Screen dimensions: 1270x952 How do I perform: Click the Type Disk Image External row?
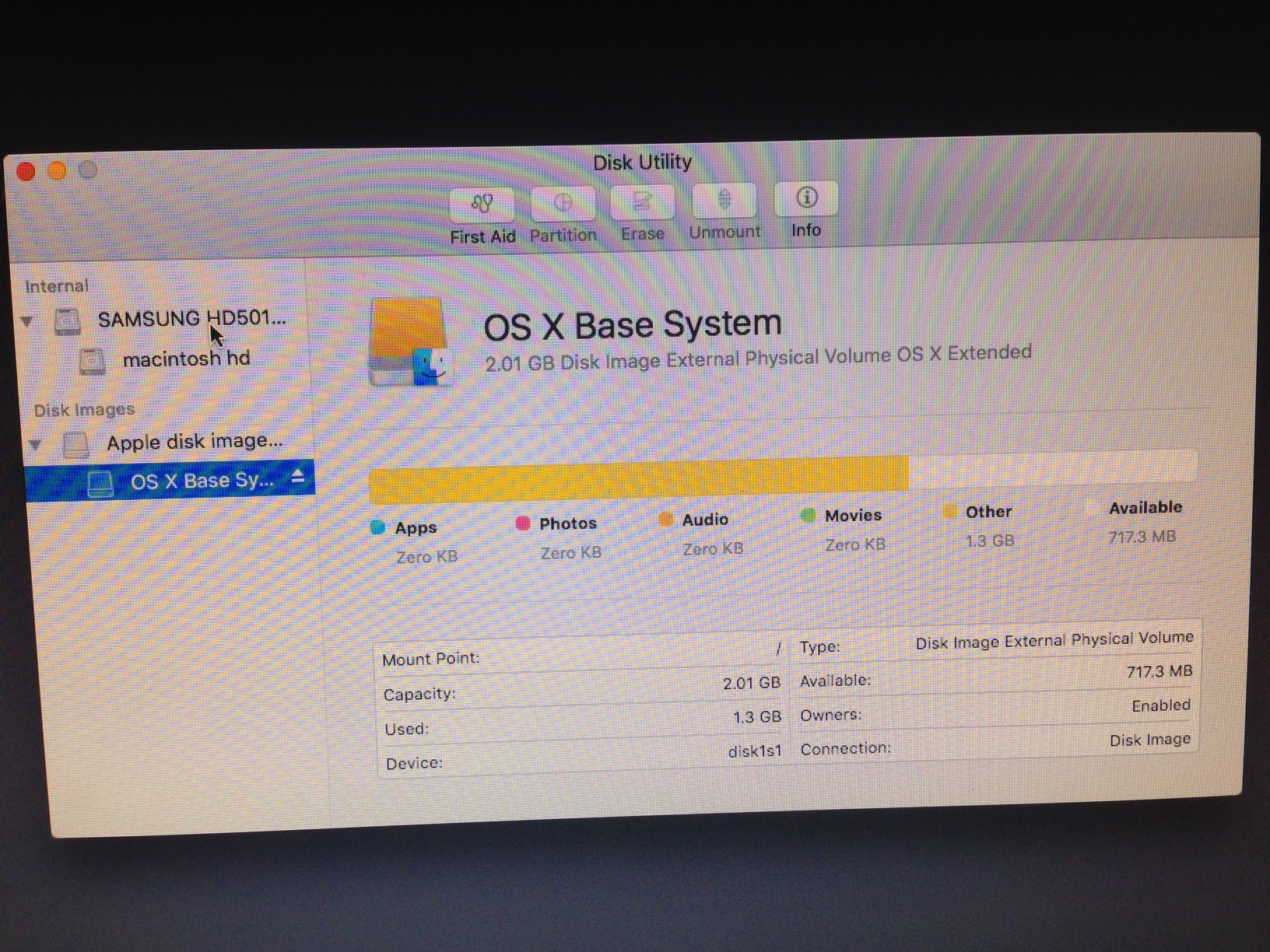click(x=996, y=642)
